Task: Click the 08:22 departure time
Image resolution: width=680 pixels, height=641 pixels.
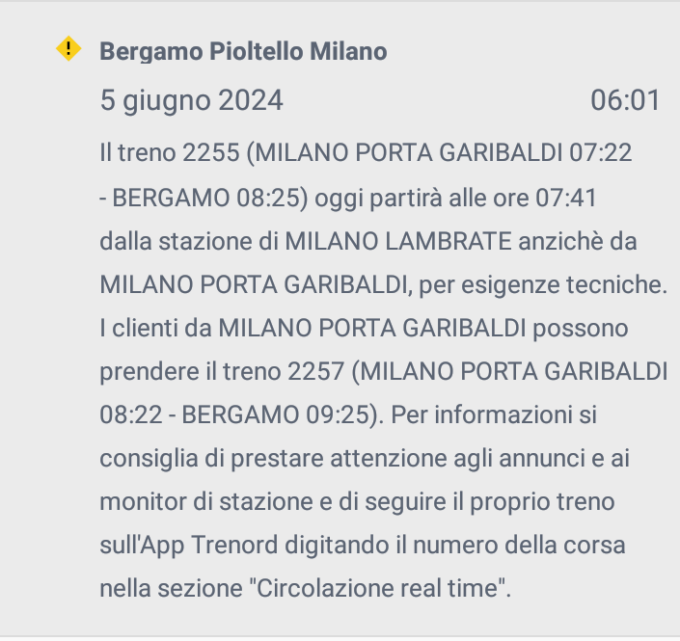Action: click(x=131, y=415)
